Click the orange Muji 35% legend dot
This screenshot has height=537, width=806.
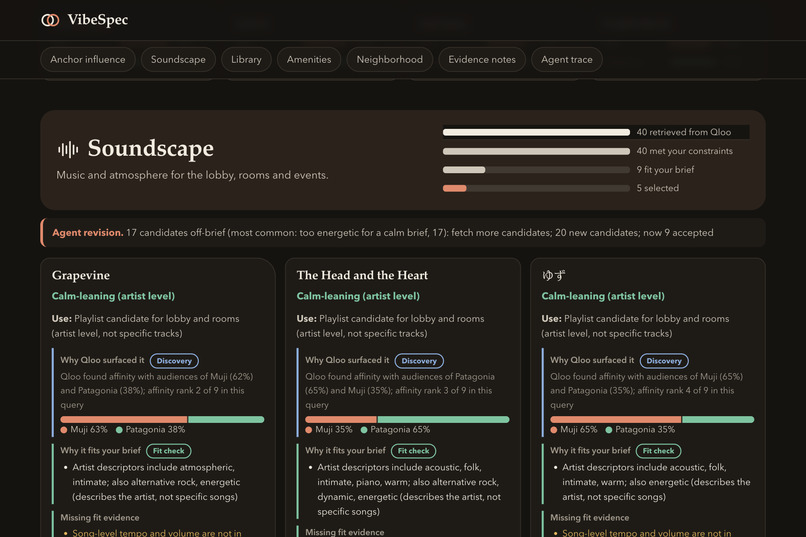click(x=308, y=430)
